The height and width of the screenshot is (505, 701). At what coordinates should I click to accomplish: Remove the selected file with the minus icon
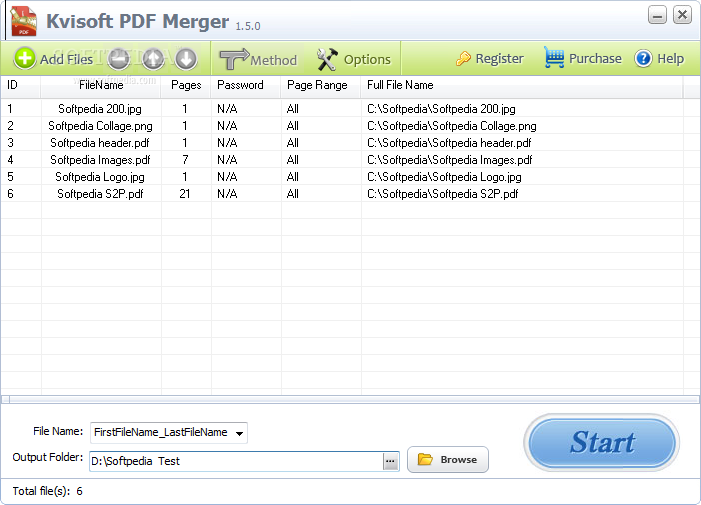[x=118, y=59]
